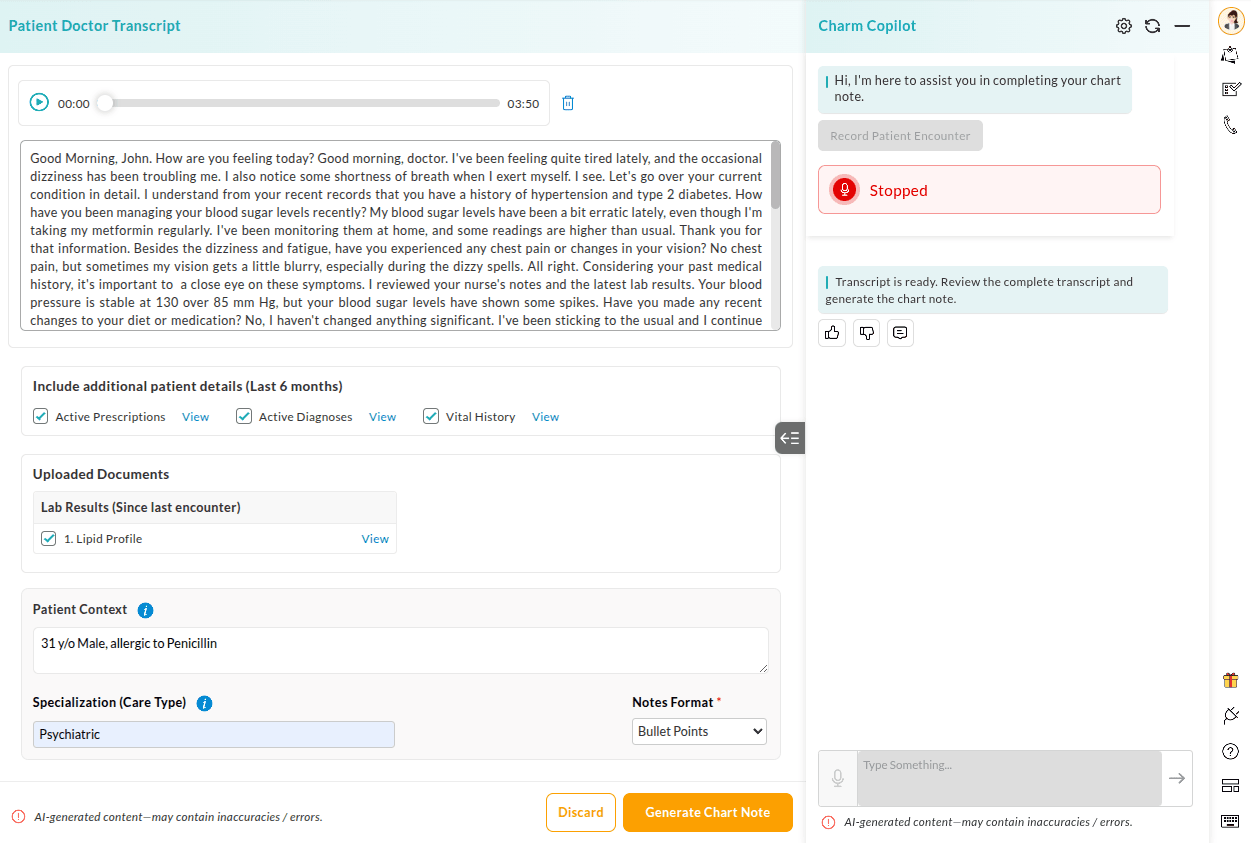Open the phone call sidebar icon
This screenshot has height=843, width=1251.
pyautogui.click(x=1231, y=125)
